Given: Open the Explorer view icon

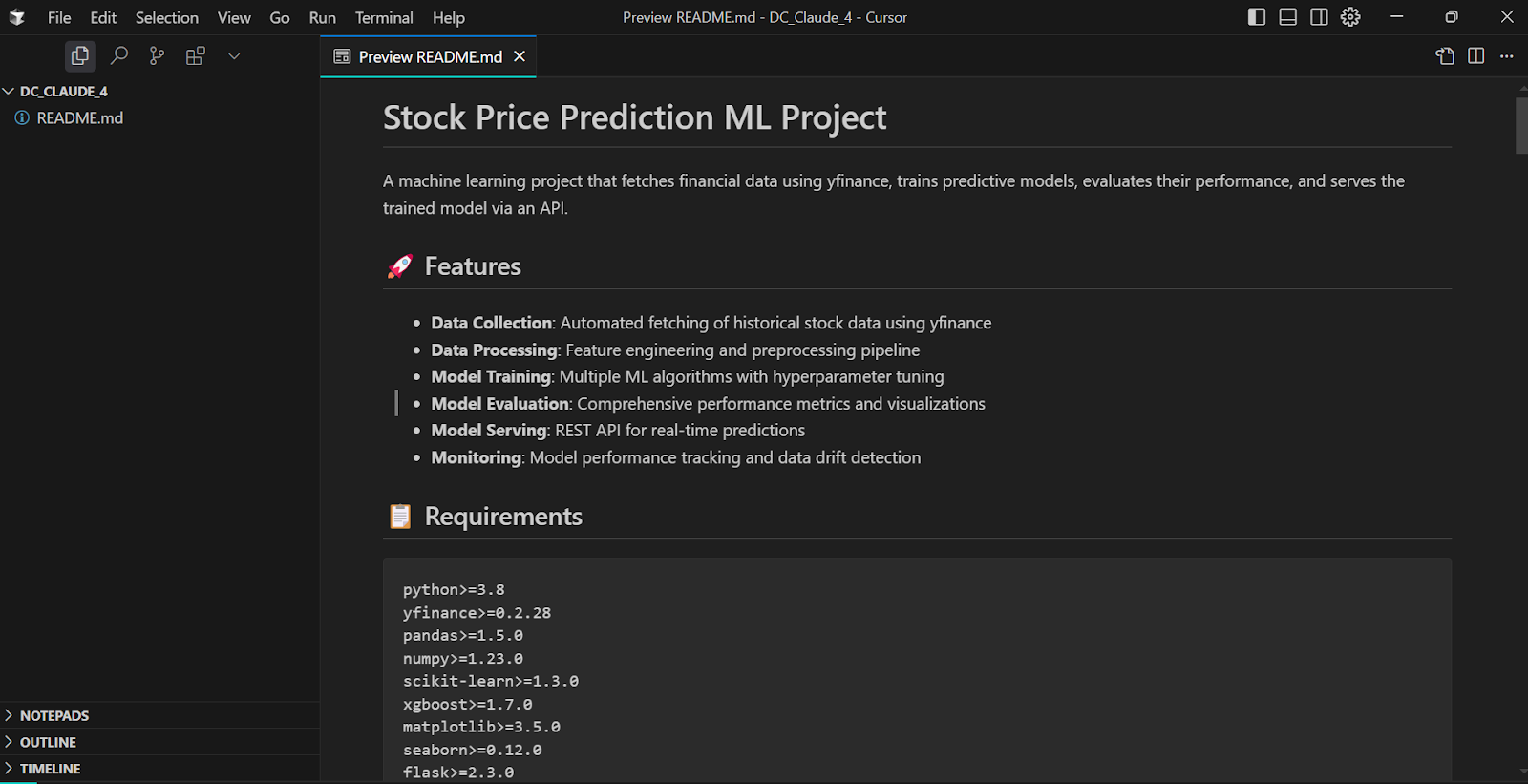Looking at the screenshot, I should click(80, 56).
